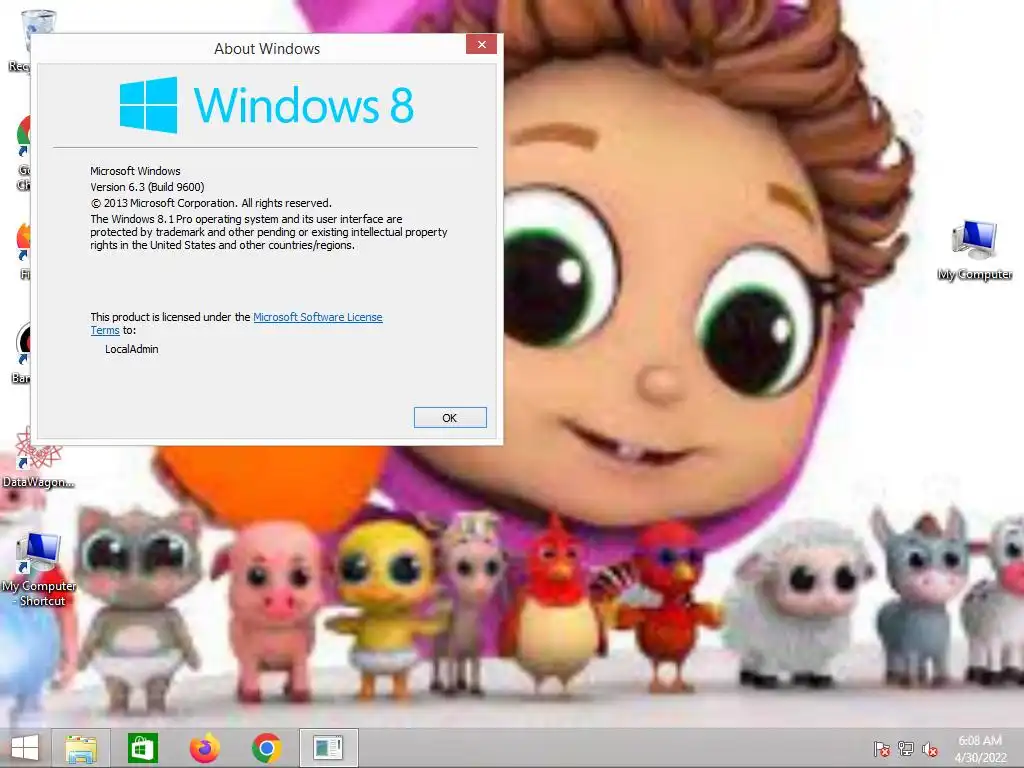Select the Firefox desktop shortcut

[x=24, y=251]
